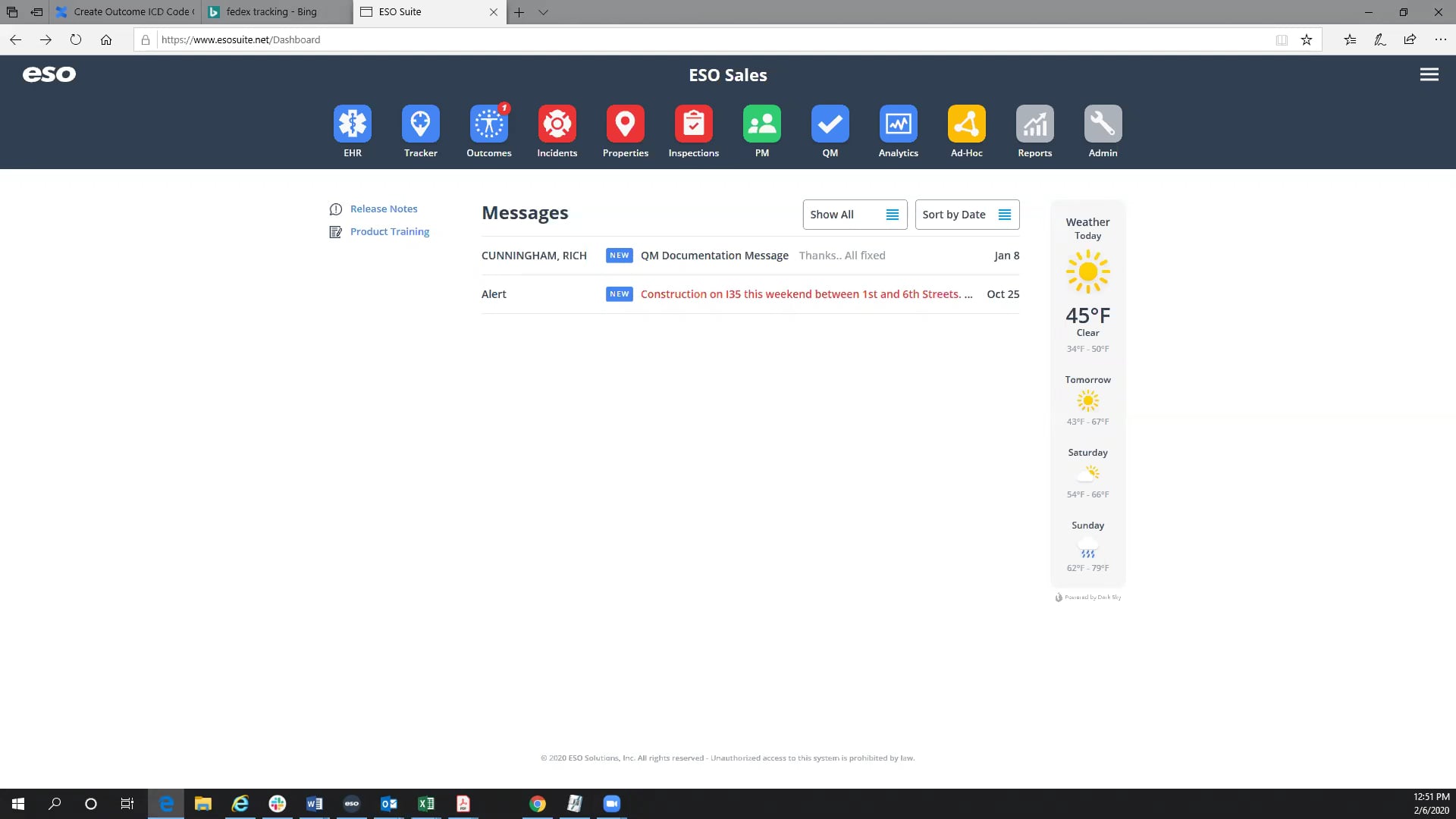The width and height of the screenshot is (1456, 819).
Task: Open the Windows Start menu
Action: tap(18, 804)
